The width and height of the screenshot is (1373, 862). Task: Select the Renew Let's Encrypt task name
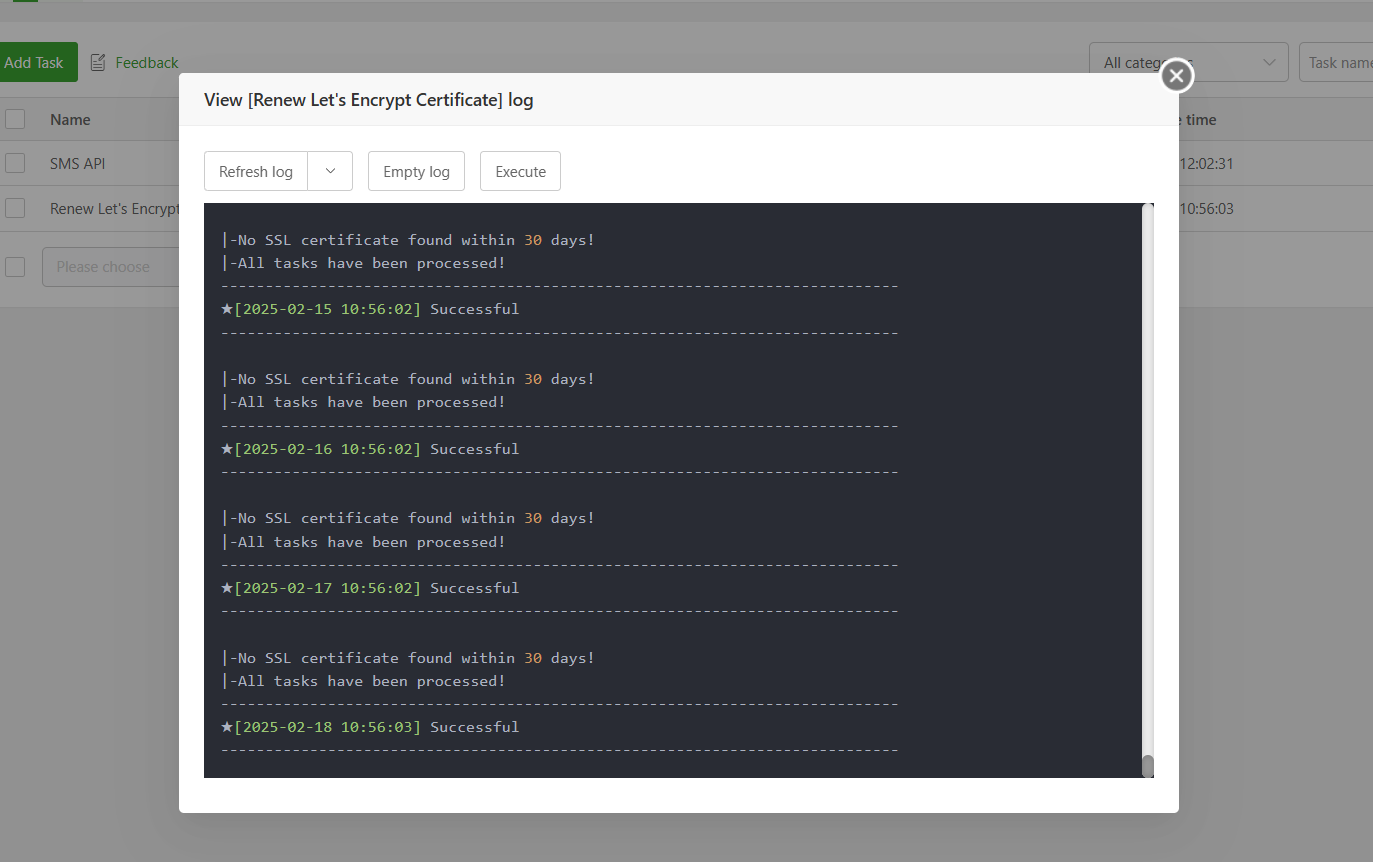[114, 209]
